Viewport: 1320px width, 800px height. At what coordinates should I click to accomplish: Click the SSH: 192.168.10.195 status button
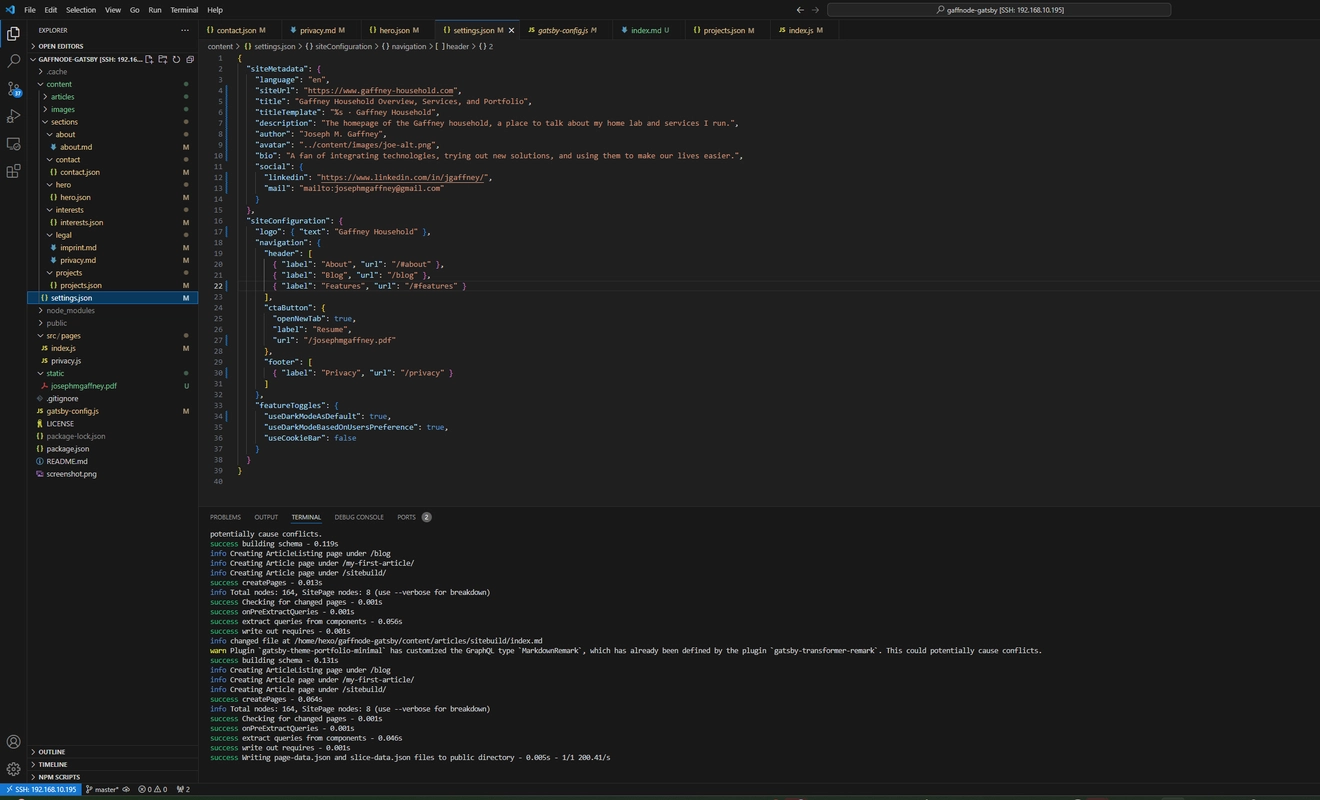pos(40,789)
